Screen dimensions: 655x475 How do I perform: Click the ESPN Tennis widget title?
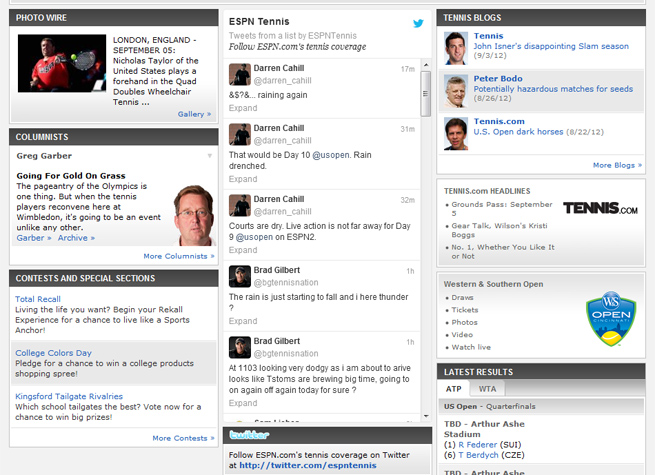259,22
